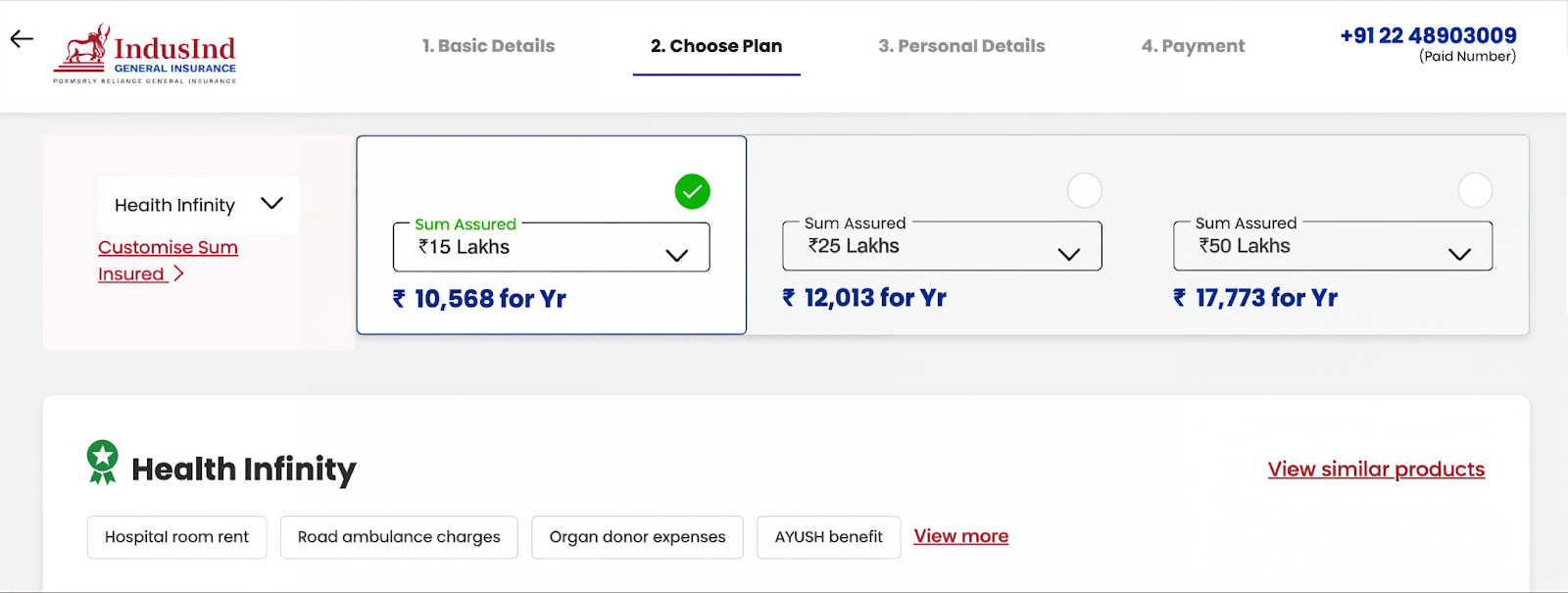This screenshot has height=593, width=1568.
Task: Select the Payment step tab
Action: click(1192, 45)
